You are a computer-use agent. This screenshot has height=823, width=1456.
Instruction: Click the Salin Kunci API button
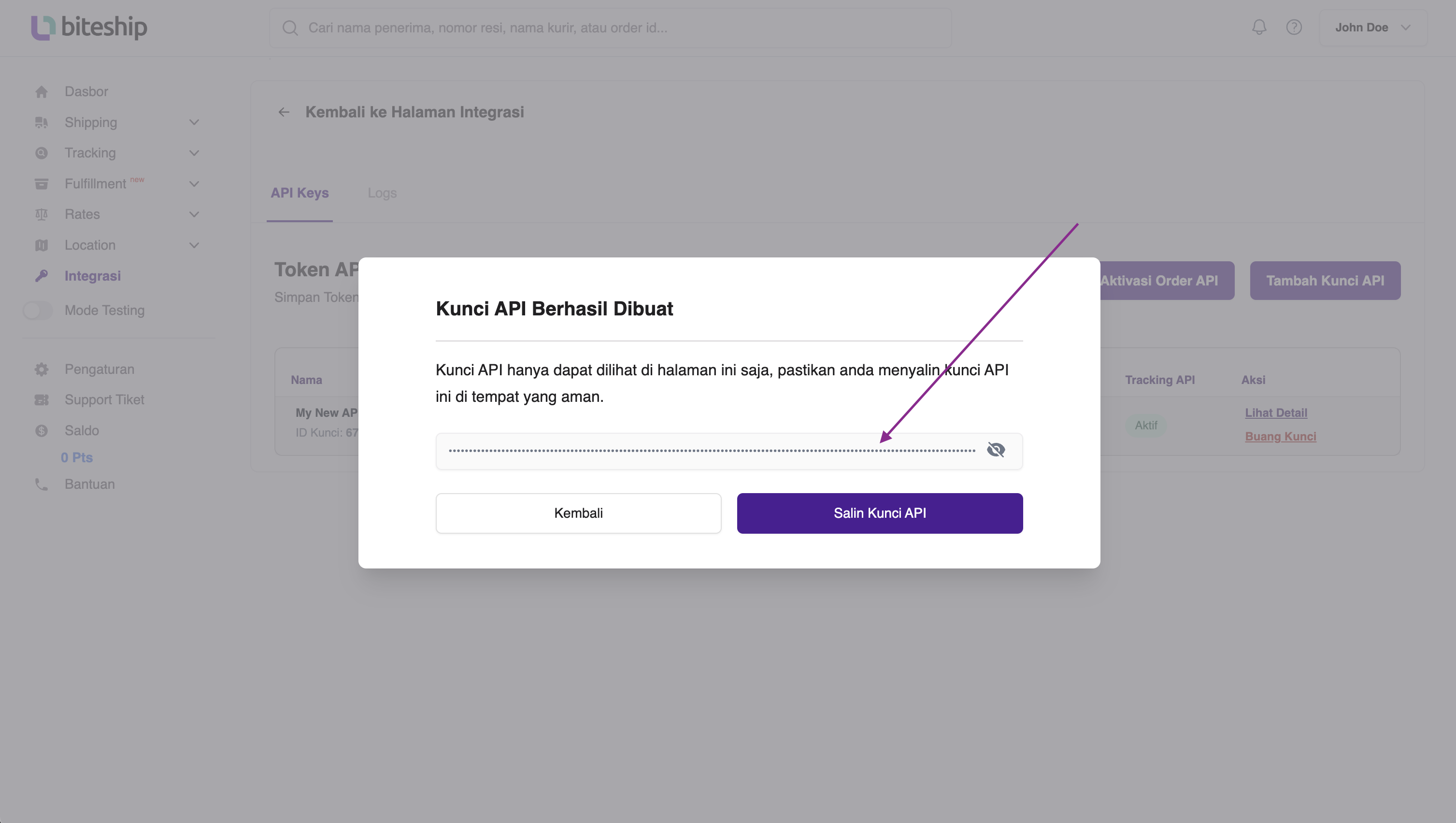[880, 512]
